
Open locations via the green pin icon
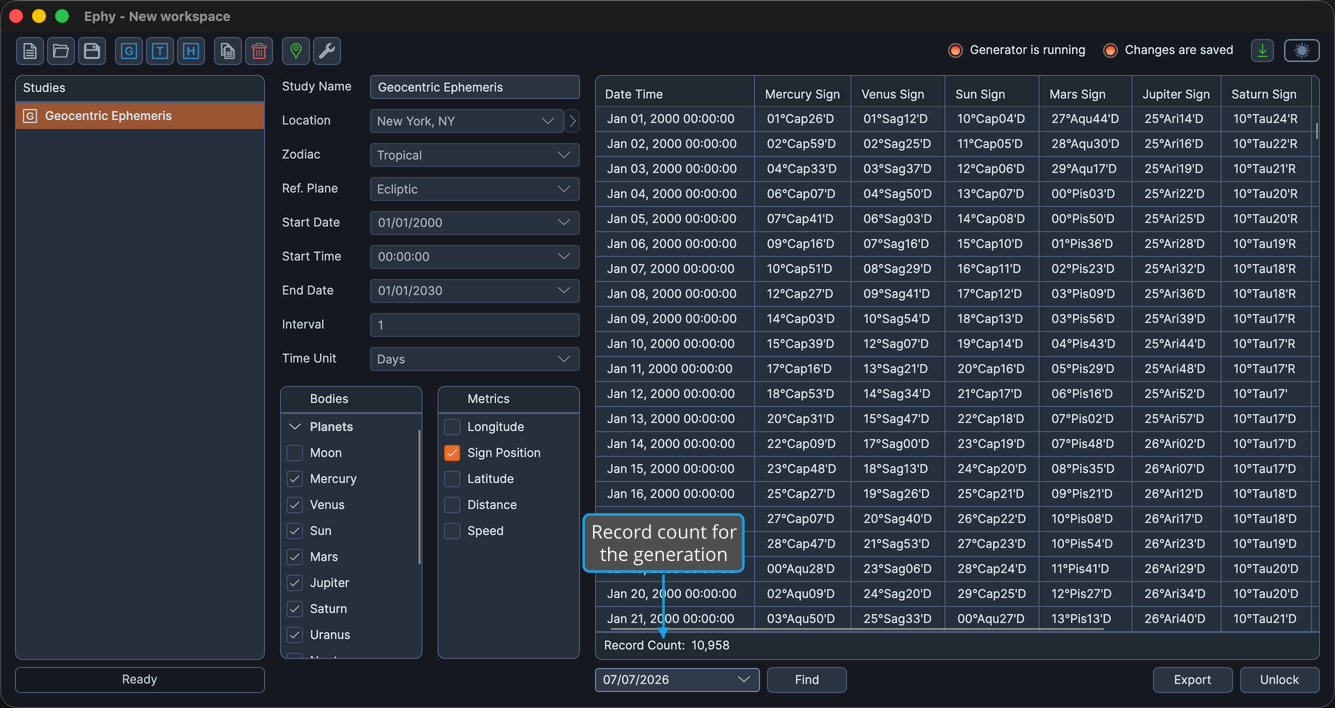coord(296,51)
